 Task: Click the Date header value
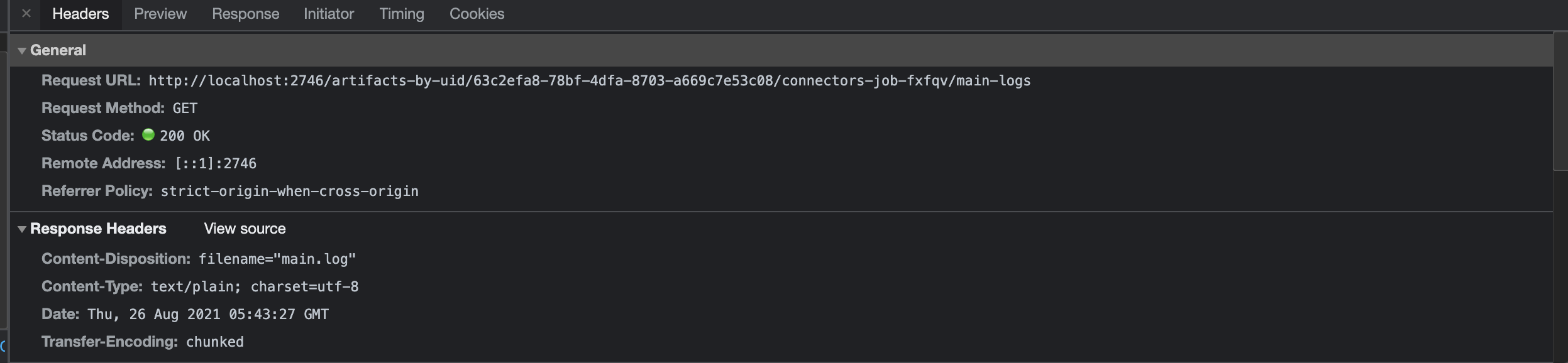(208, 315)
